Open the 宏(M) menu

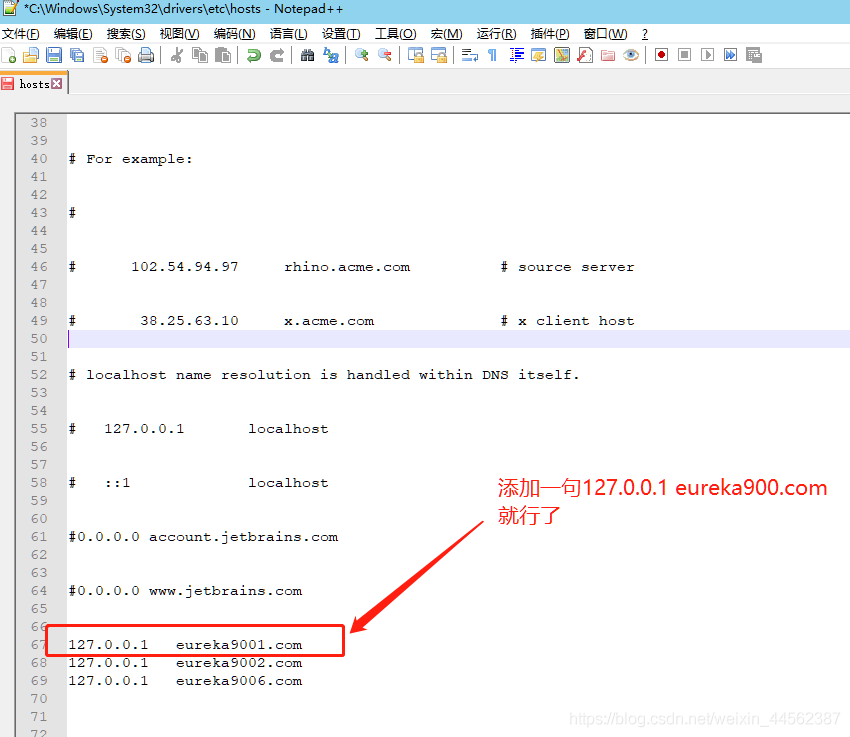point(447,34)
